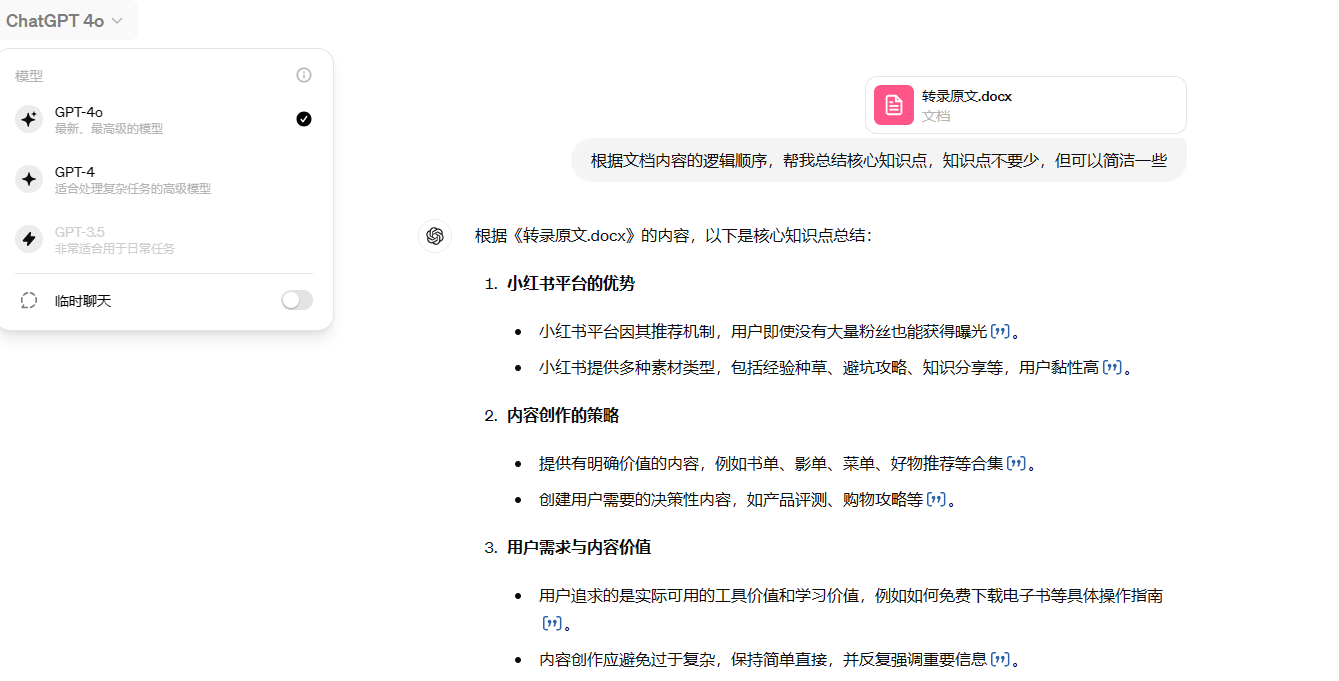Open the citation icon after 购物攻略等

click(x=936, y=499)
